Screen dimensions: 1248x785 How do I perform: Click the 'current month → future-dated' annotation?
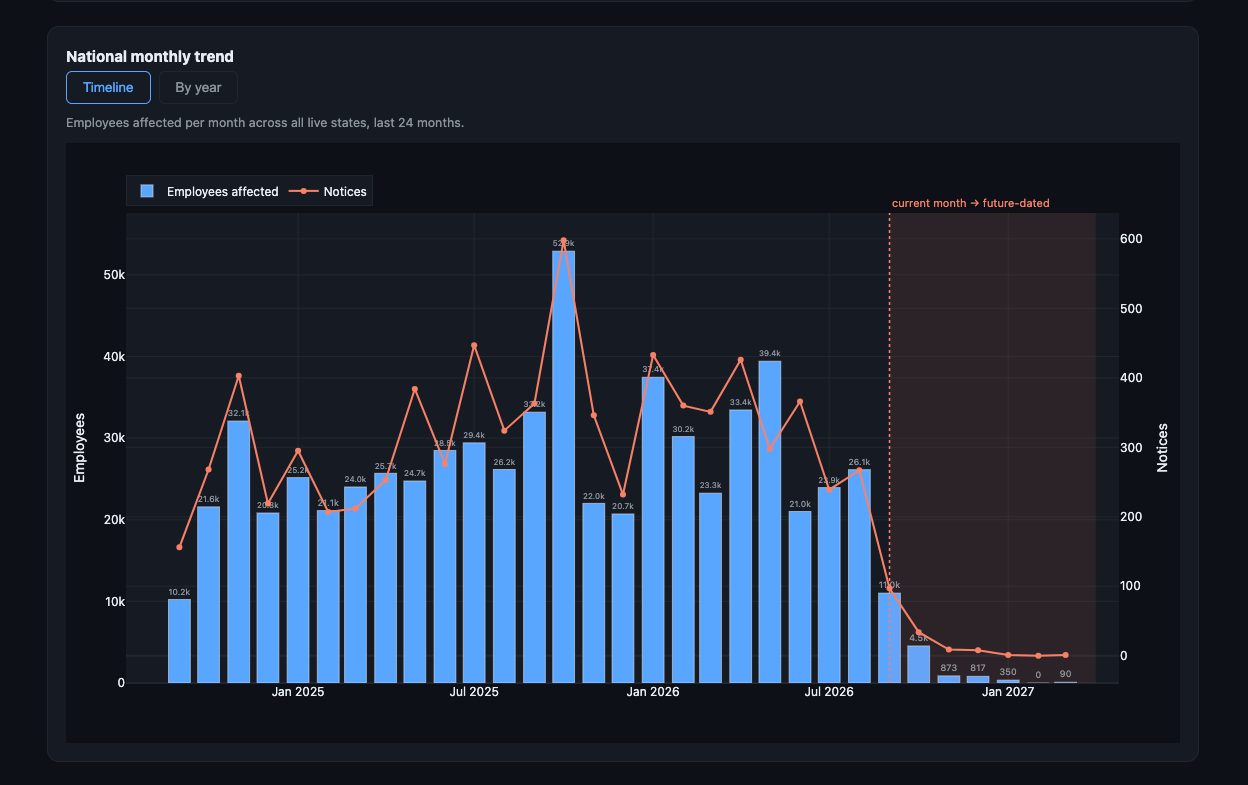[x=971, y=203]
